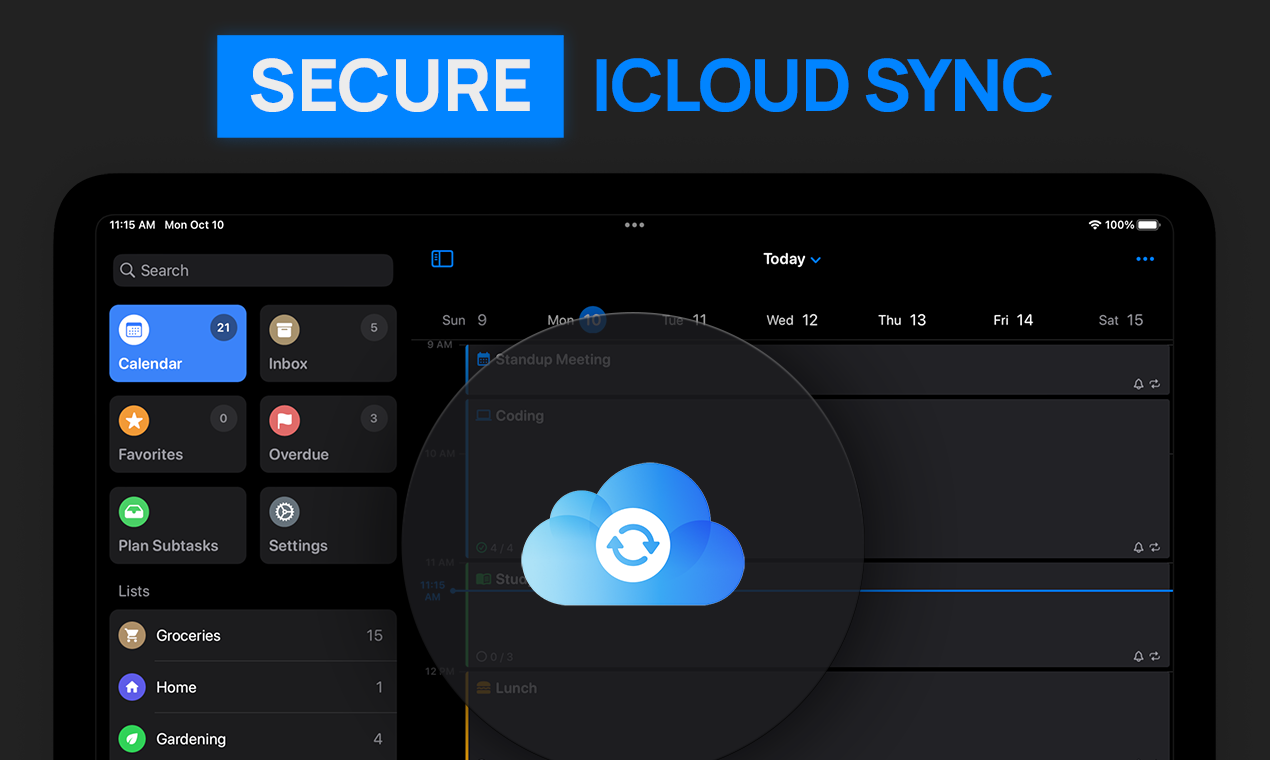Click the iCloud sync cloud icon
The height and width of the screenshot is (760, 1270).
(633, 535)
